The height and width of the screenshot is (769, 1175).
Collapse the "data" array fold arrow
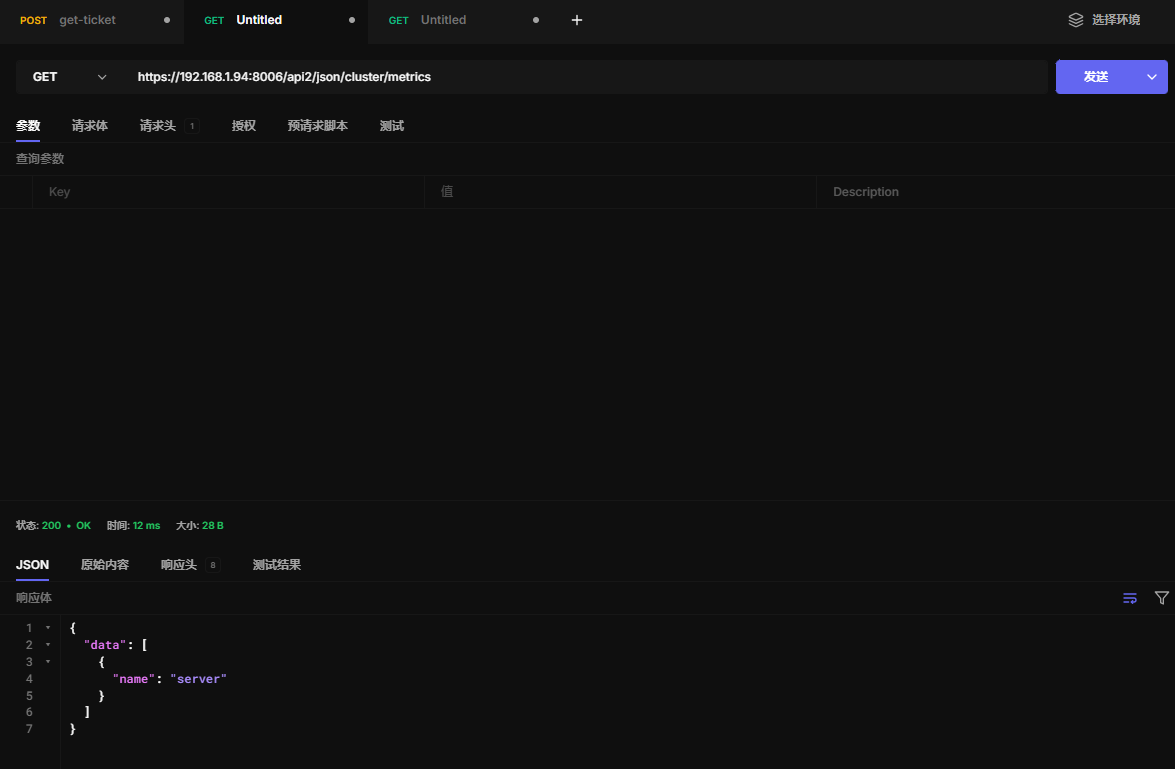pyautogui.click(x=48, y=645)
